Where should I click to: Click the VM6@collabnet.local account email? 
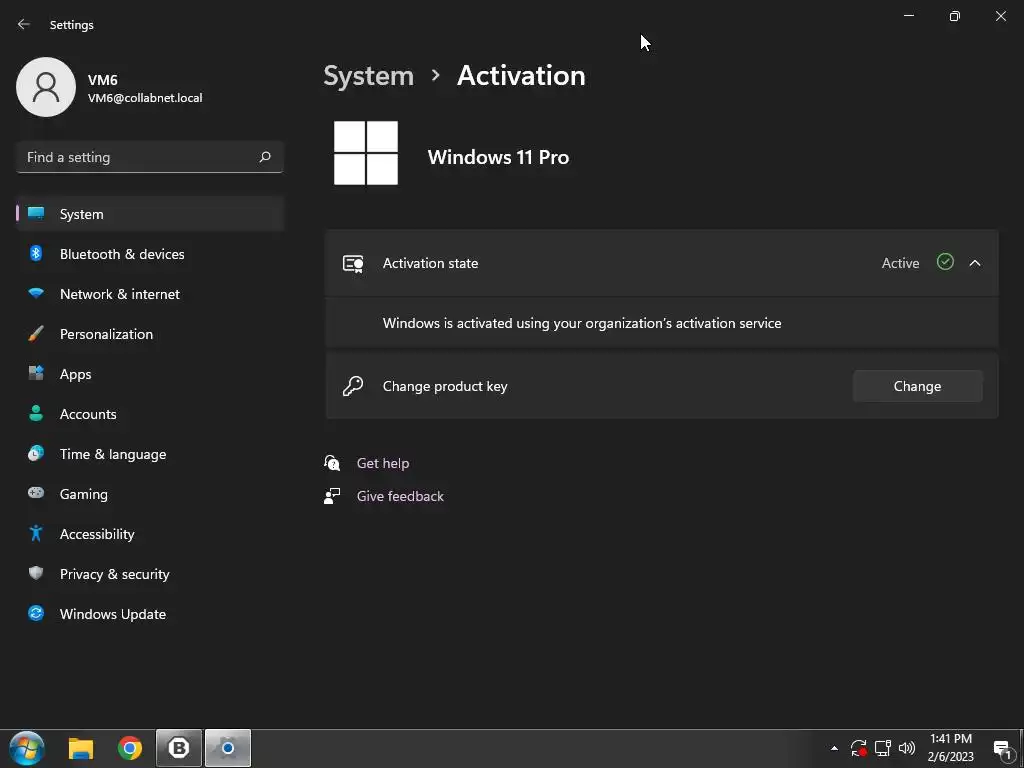(x=145, y=98)
